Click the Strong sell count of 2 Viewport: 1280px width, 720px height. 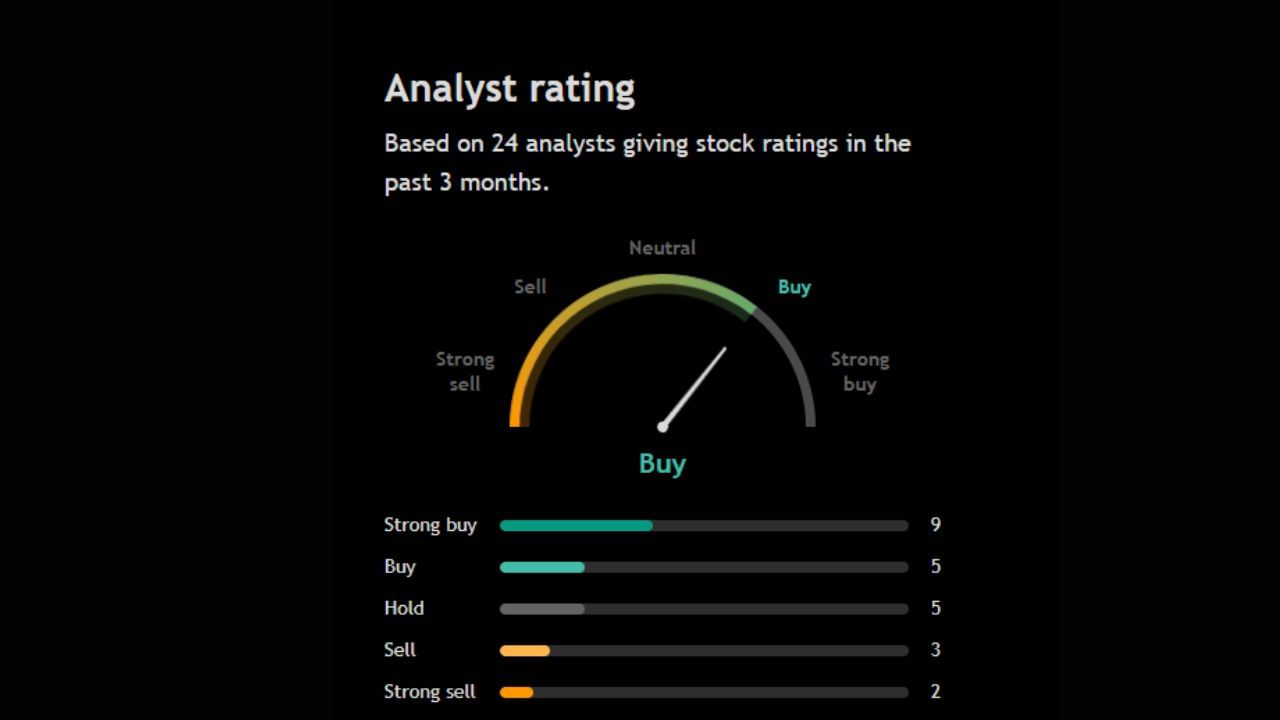coord(936,692)
